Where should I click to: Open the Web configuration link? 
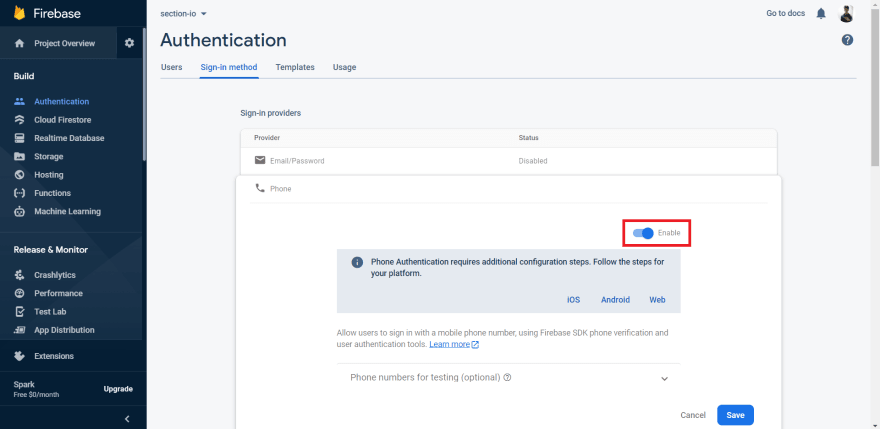[x=657, y=300]
